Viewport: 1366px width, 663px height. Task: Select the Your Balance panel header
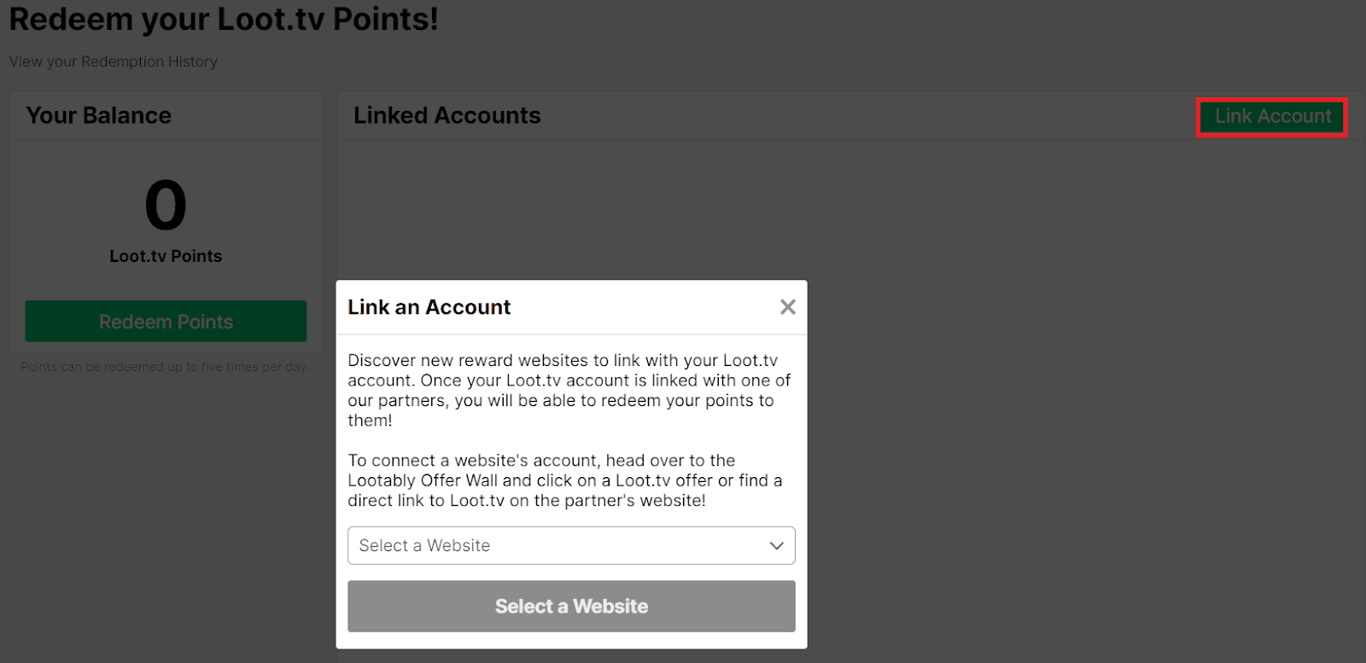point(99,116)
